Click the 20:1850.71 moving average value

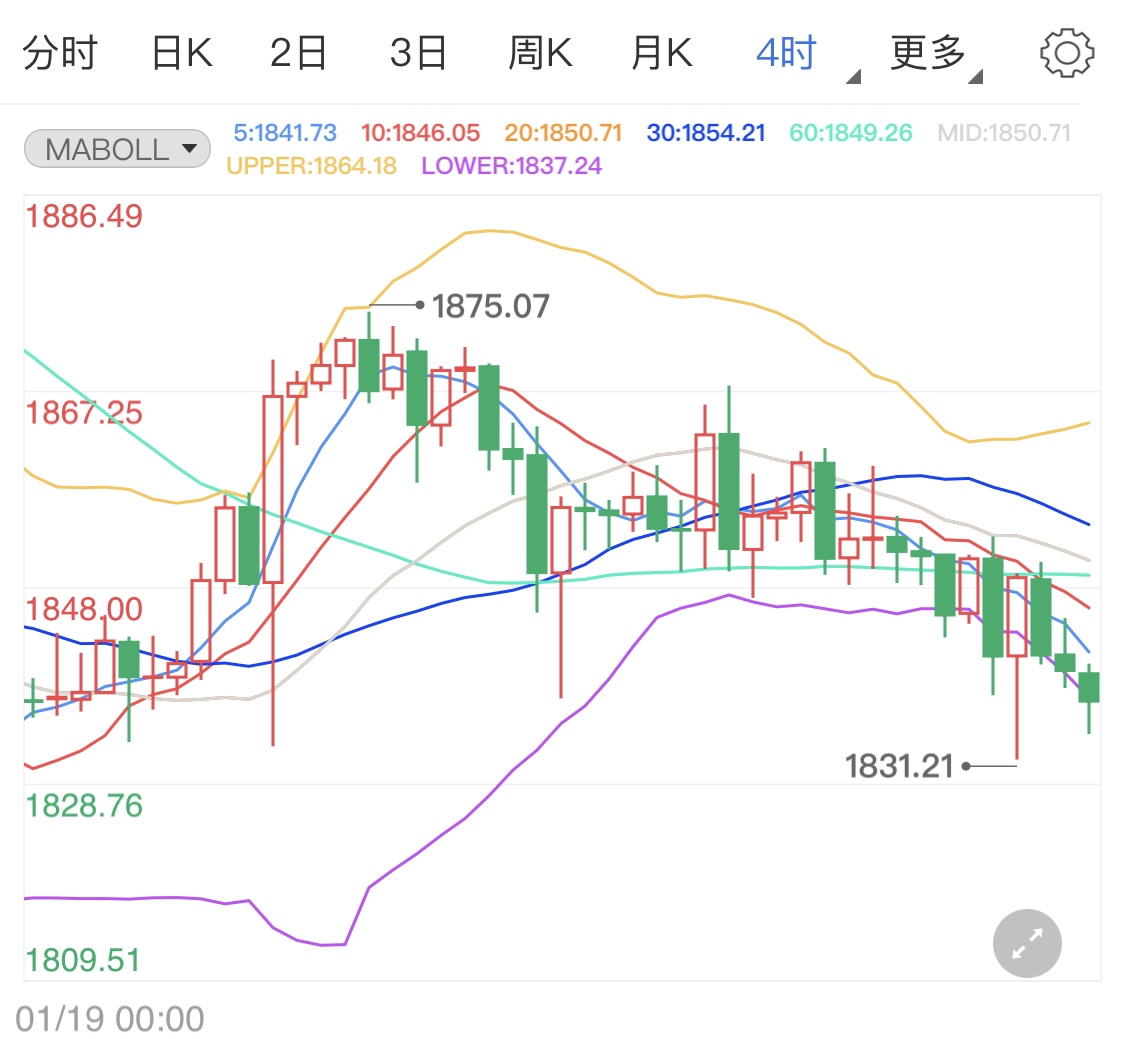click(563, 133)
